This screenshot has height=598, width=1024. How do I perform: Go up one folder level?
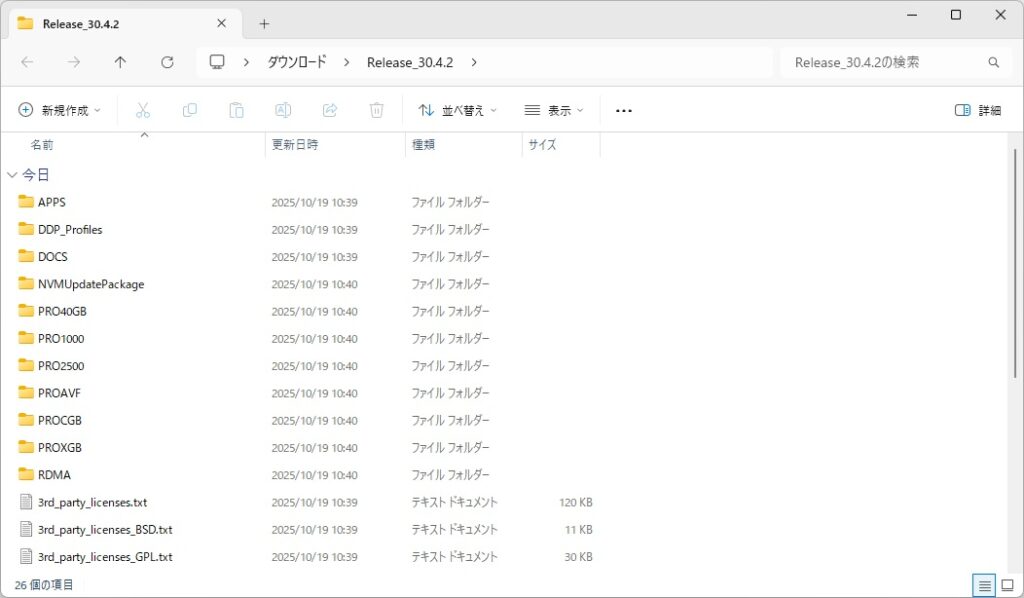click(120, 62)
